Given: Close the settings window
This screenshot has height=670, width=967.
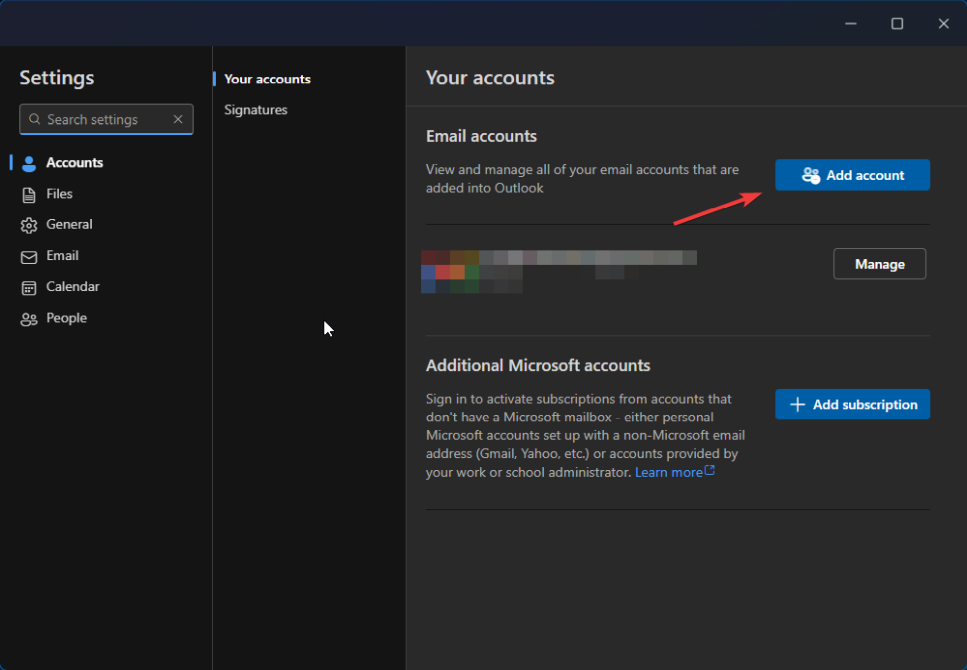Looking at the screenshot, I should click(944, 23).
